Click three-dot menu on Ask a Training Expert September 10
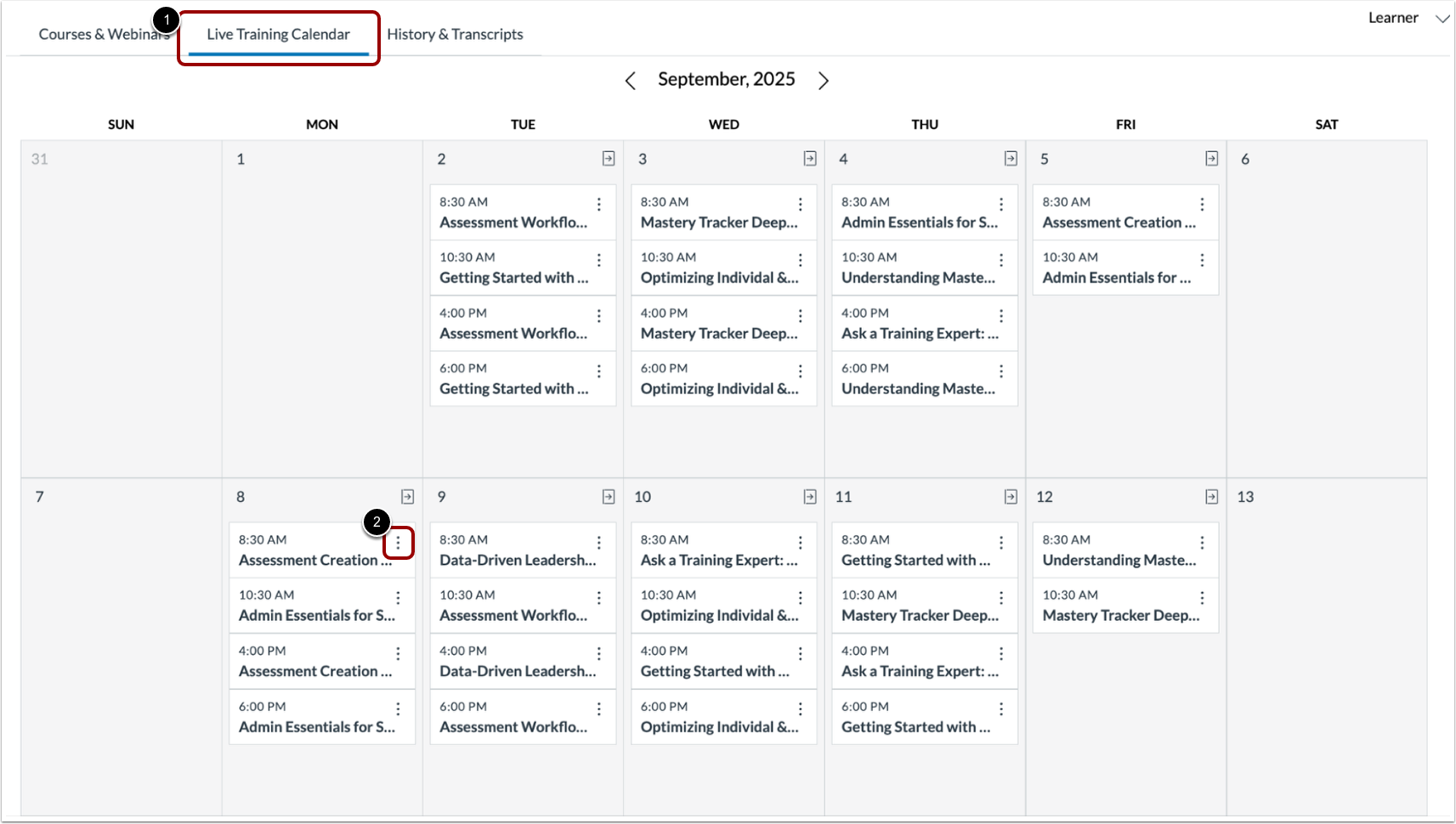The height and width of the screenshot is (824, 1456). tap(799, 542)
